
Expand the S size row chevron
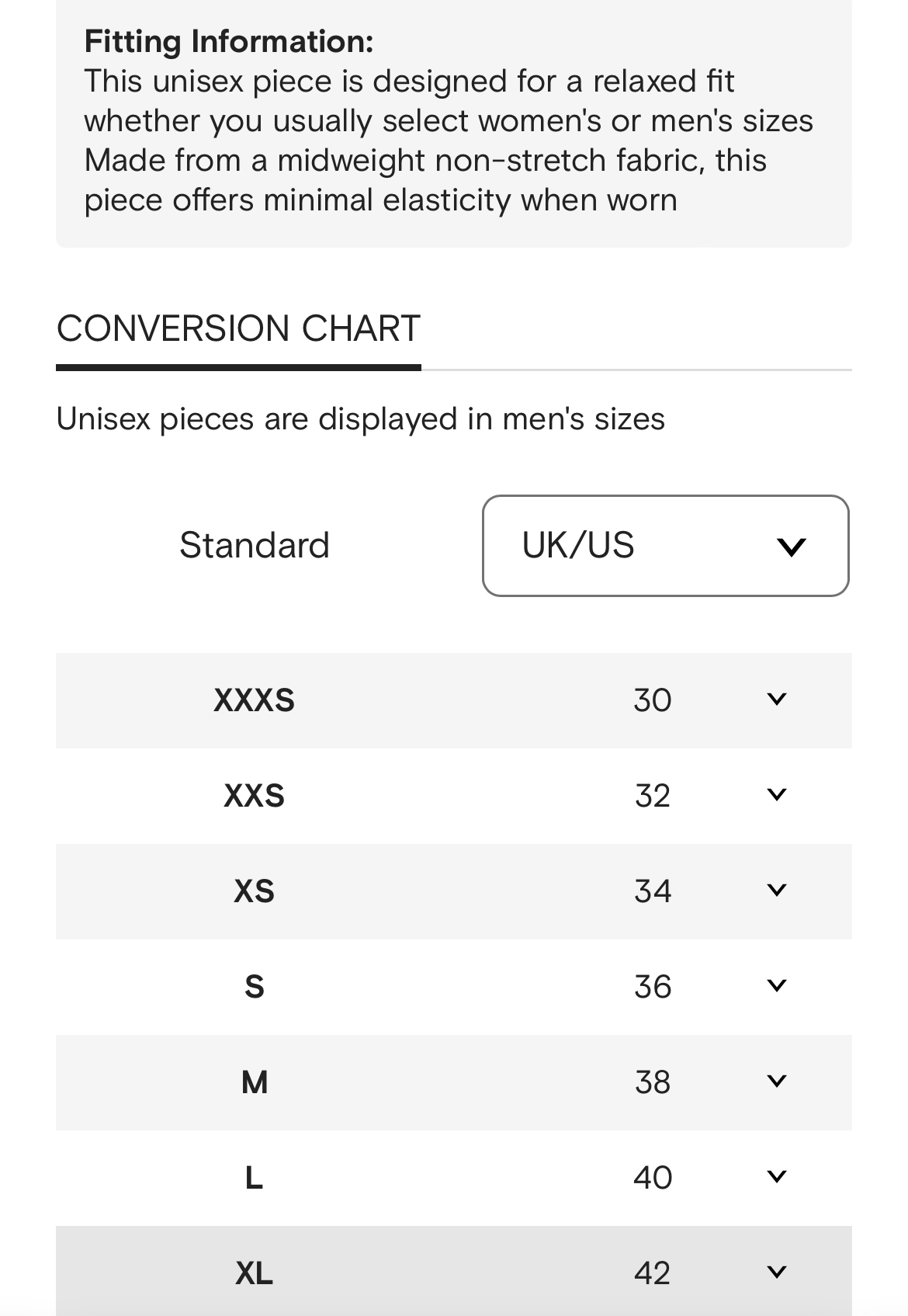point(776,986)
